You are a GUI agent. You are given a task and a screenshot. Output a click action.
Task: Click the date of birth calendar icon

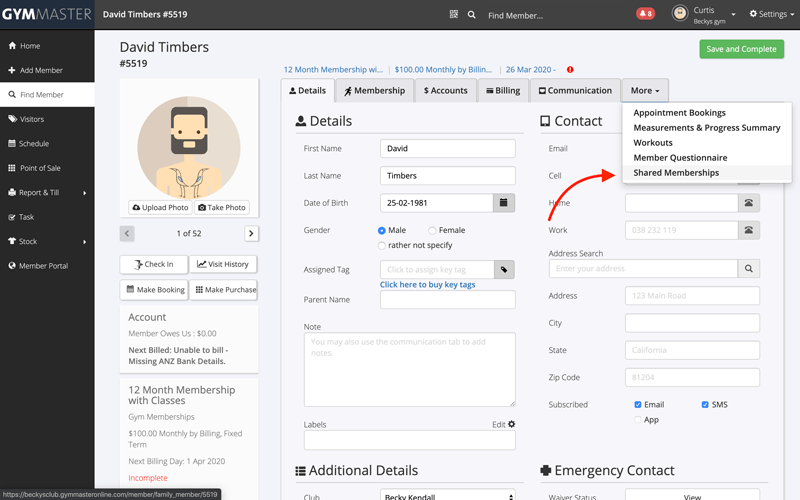click(505, 203)
